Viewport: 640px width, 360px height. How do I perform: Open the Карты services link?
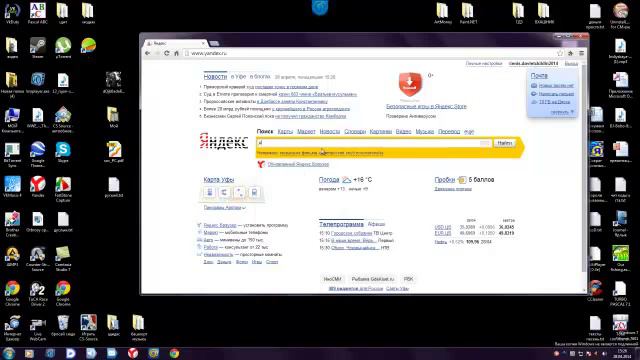(285, 131)
